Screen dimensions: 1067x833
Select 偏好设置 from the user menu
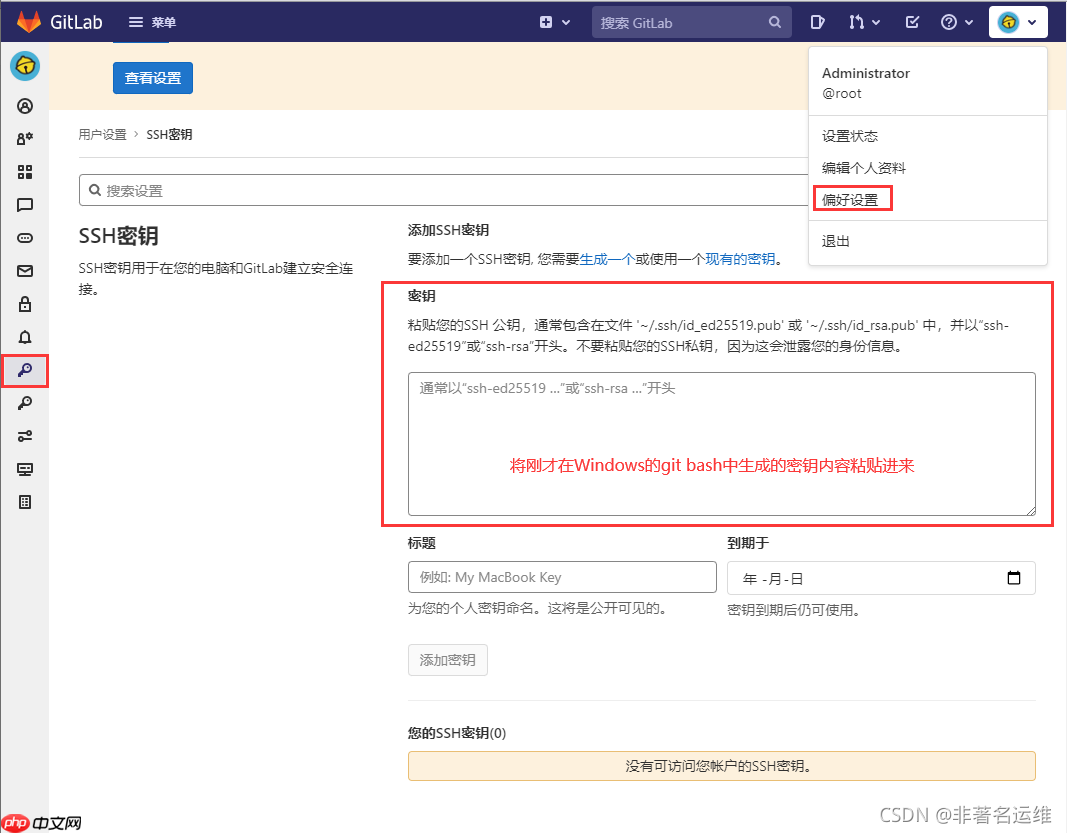tap(852, 198)
